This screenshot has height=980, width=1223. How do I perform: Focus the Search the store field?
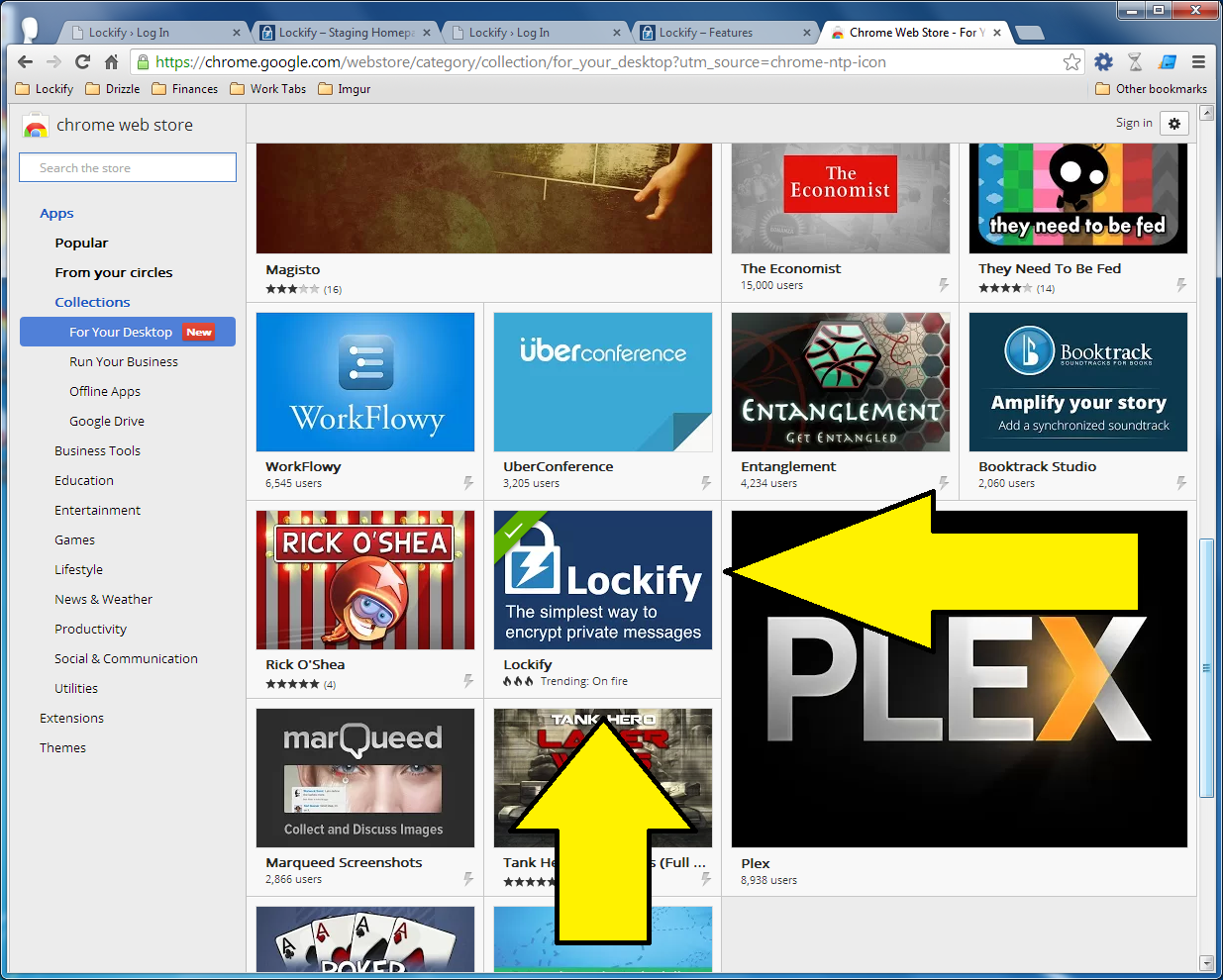click(x=128, y=167)
